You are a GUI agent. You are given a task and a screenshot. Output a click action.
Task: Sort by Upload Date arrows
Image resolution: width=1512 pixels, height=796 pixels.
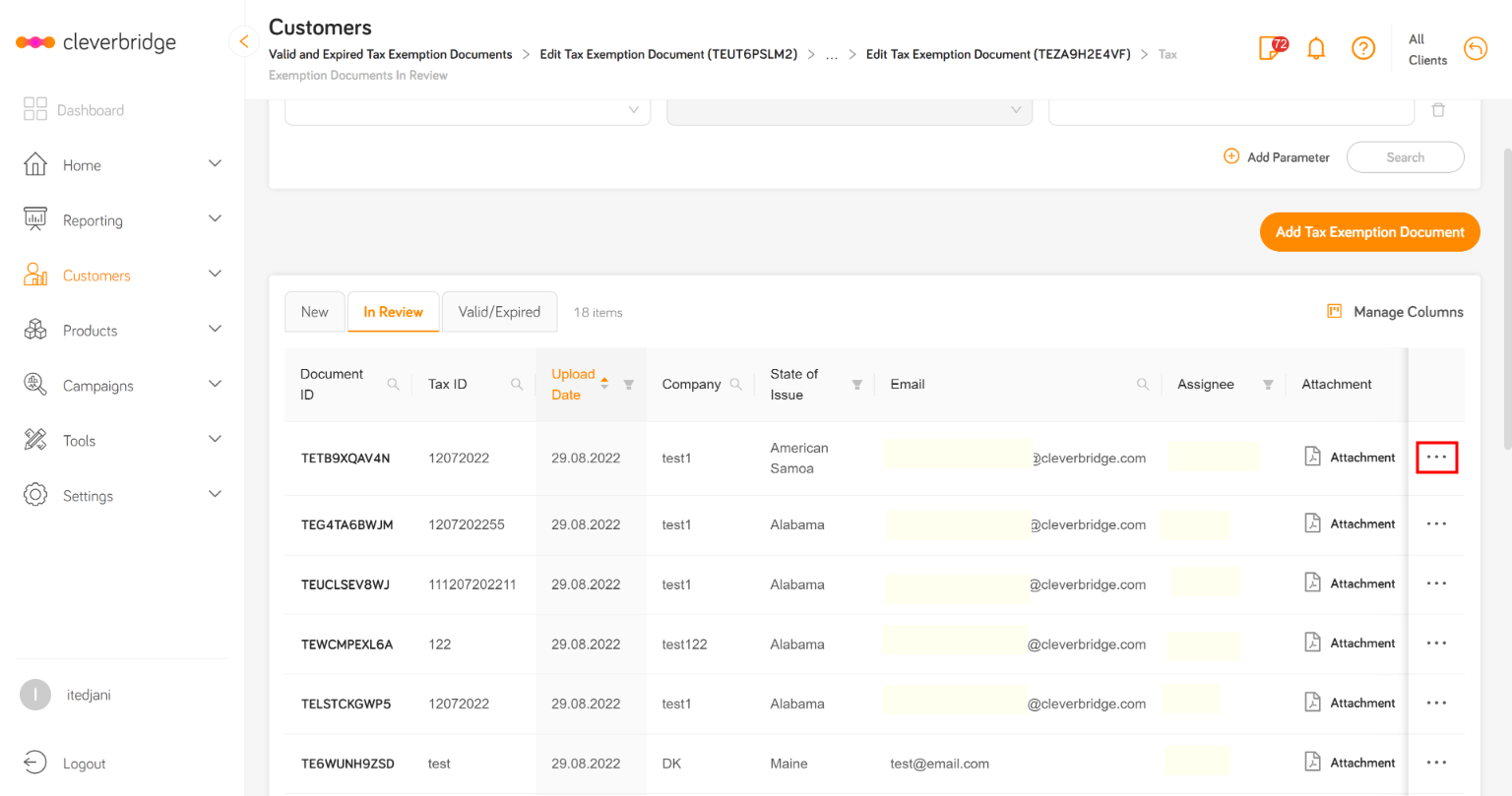point(604,383)
